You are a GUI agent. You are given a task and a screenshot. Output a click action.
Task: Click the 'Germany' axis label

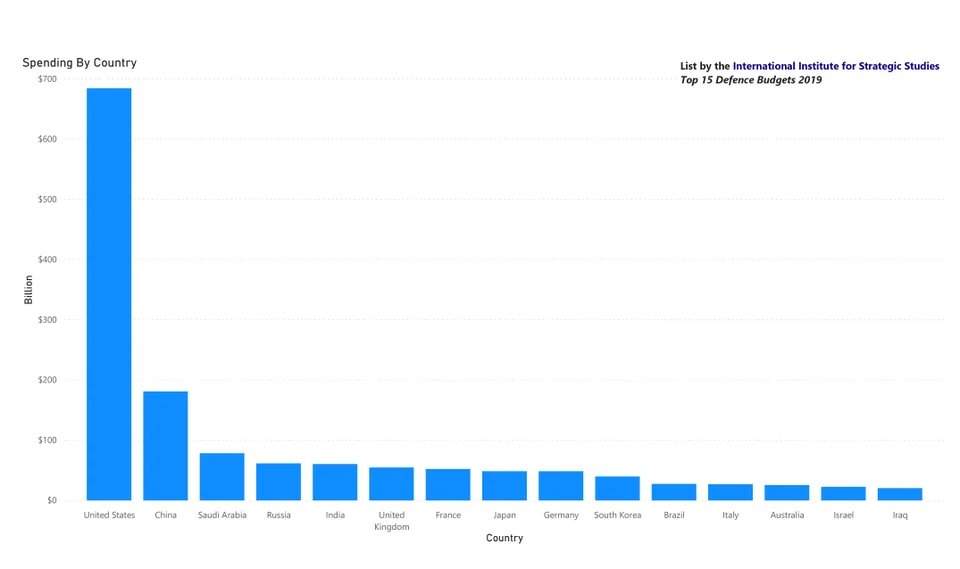pyautogui.click(x=561, y=515)
